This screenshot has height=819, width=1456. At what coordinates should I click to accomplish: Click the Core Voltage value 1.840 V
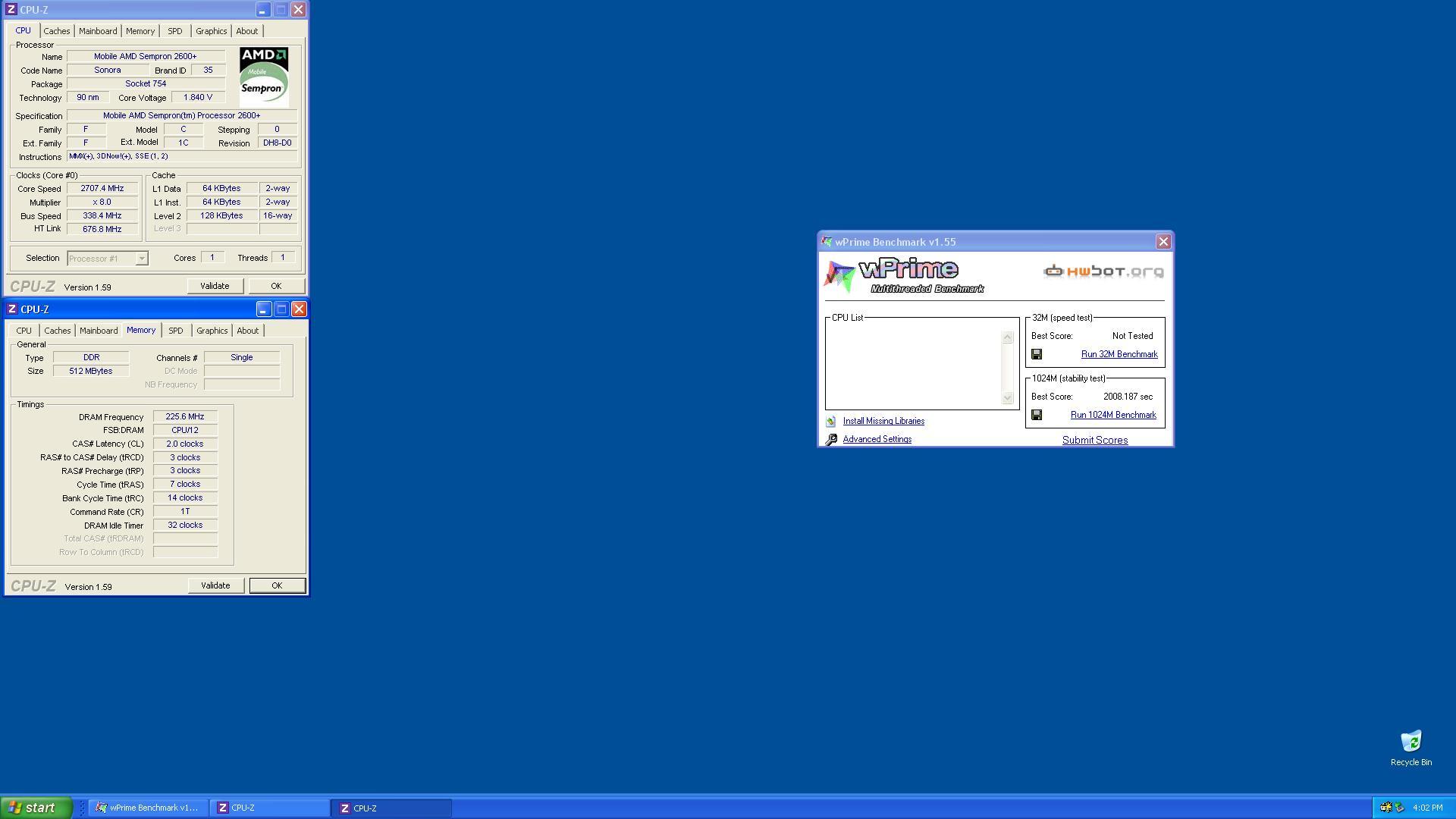click(198, 97)
